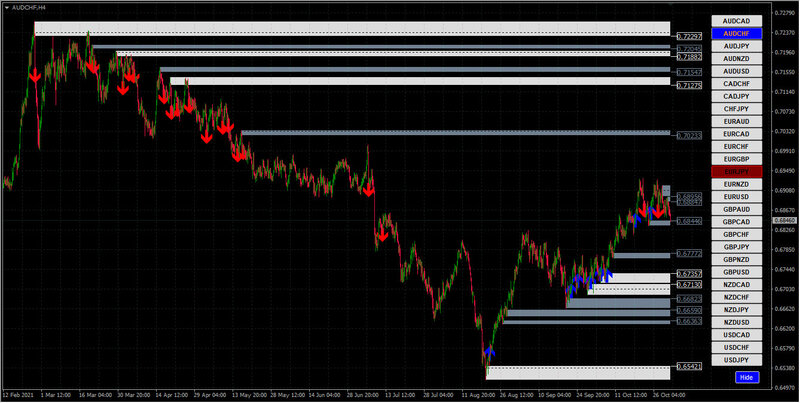Image resolution: width=800 pixels, height=403 pixels.
Task: Select NZDUSD symbol button
Action: [737, 322]
